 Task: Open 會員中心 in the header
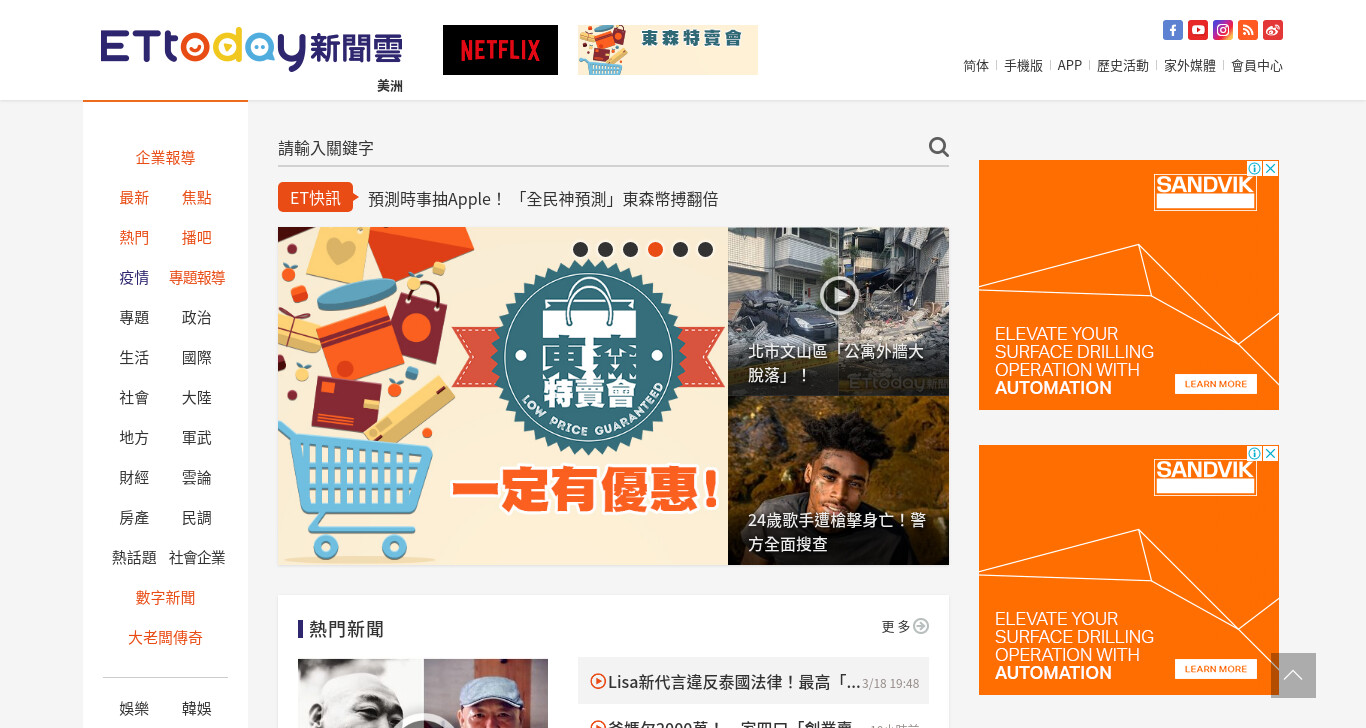click(1257, 65)
